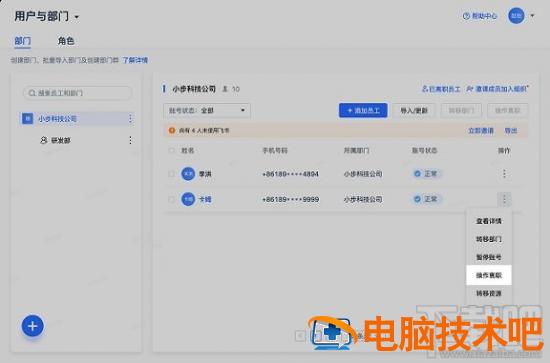Click phone number ending 4894
Viewport: 550px width, 363px height.
[290, 174]
